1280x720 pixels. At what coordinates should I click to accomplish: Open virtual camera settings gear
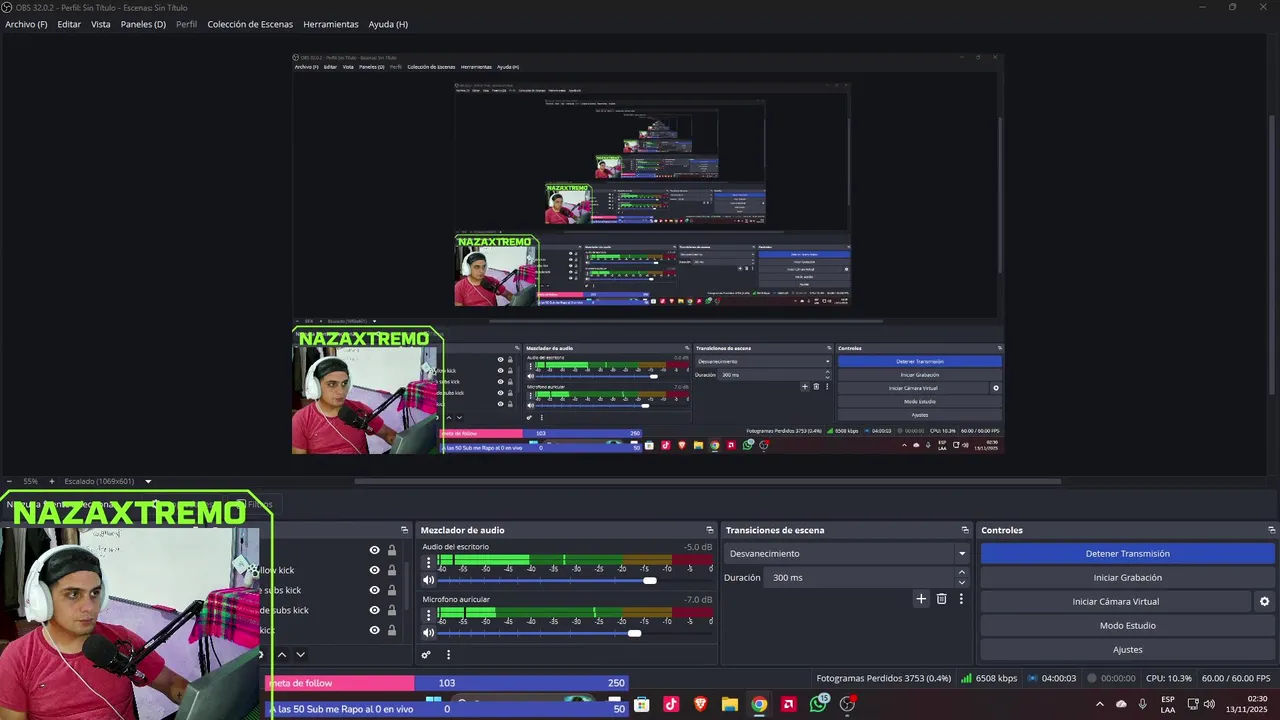(x=1264, y=601)
